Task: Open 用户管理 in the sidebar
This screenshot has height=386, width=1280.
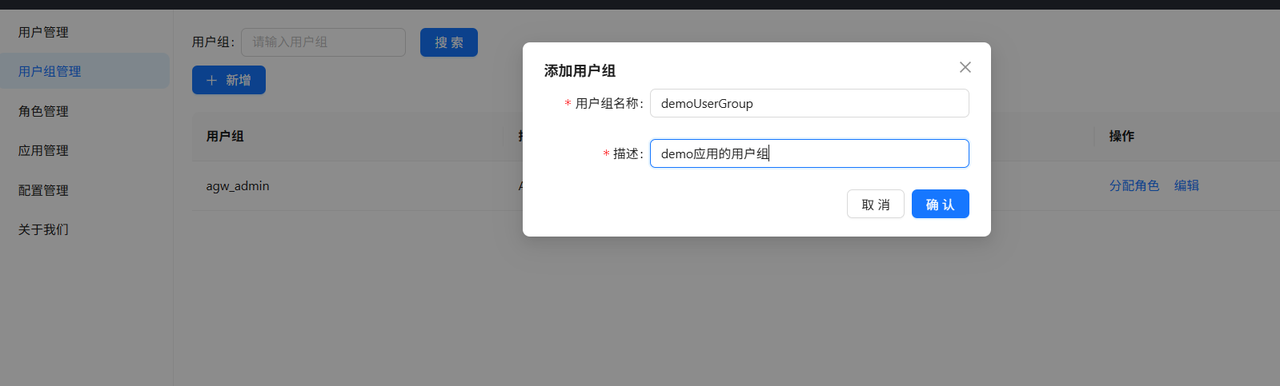Action: 43,32
